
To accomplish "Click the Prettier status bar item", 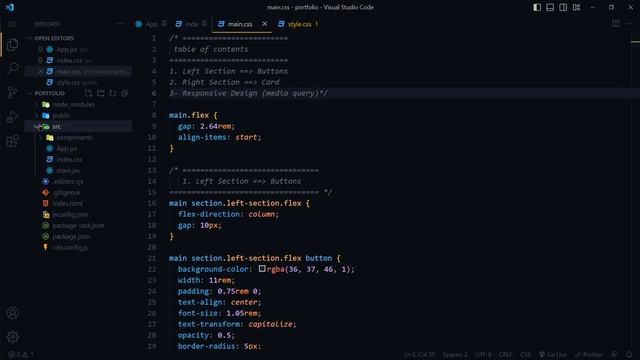I will [588, 355].
